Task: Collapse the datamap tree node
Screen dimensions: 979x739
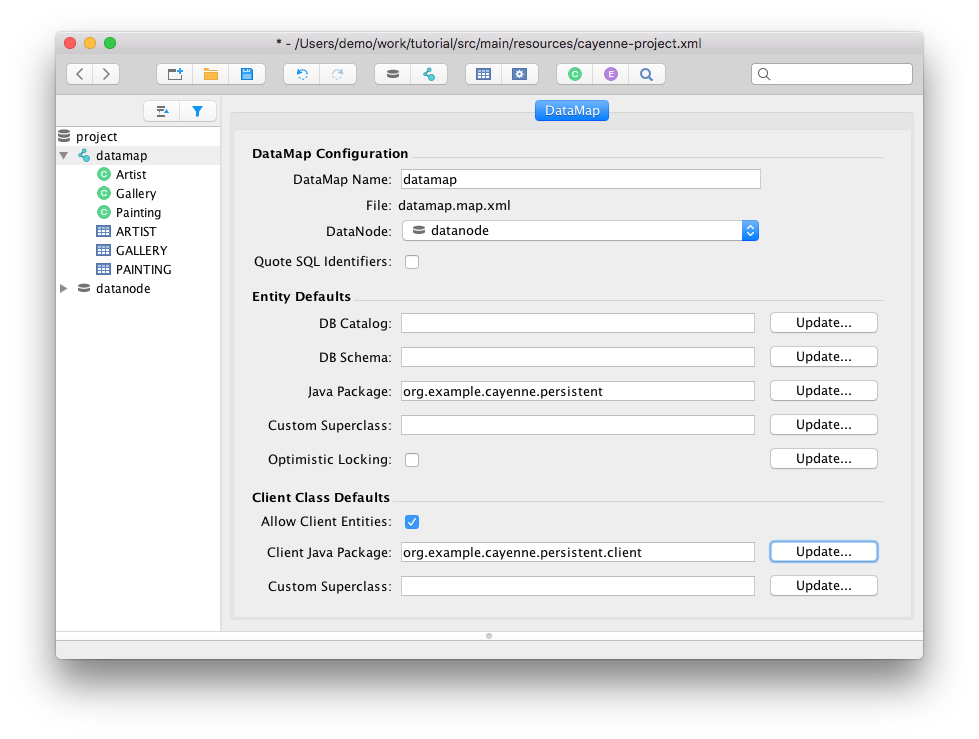Action: 64,156
